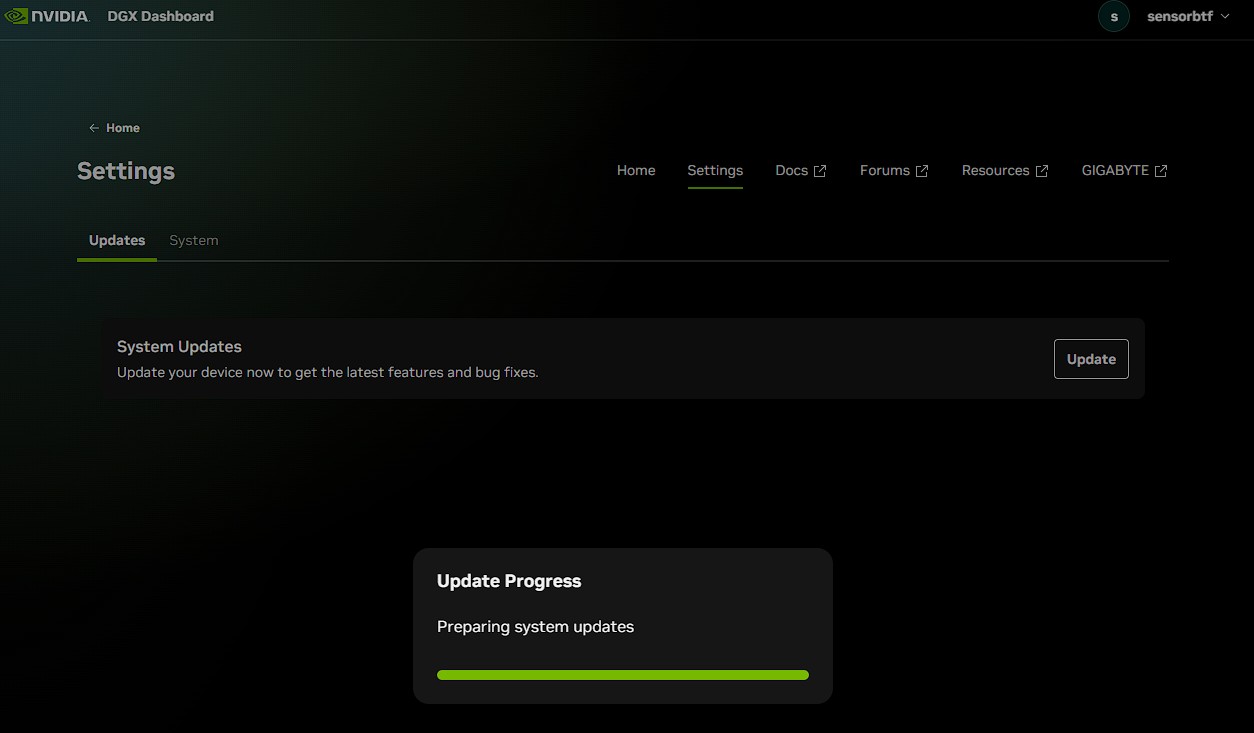Click the external link icon next to Forums
The image size is (1254, 733).
pyautogui.click(x=922, y=171)
